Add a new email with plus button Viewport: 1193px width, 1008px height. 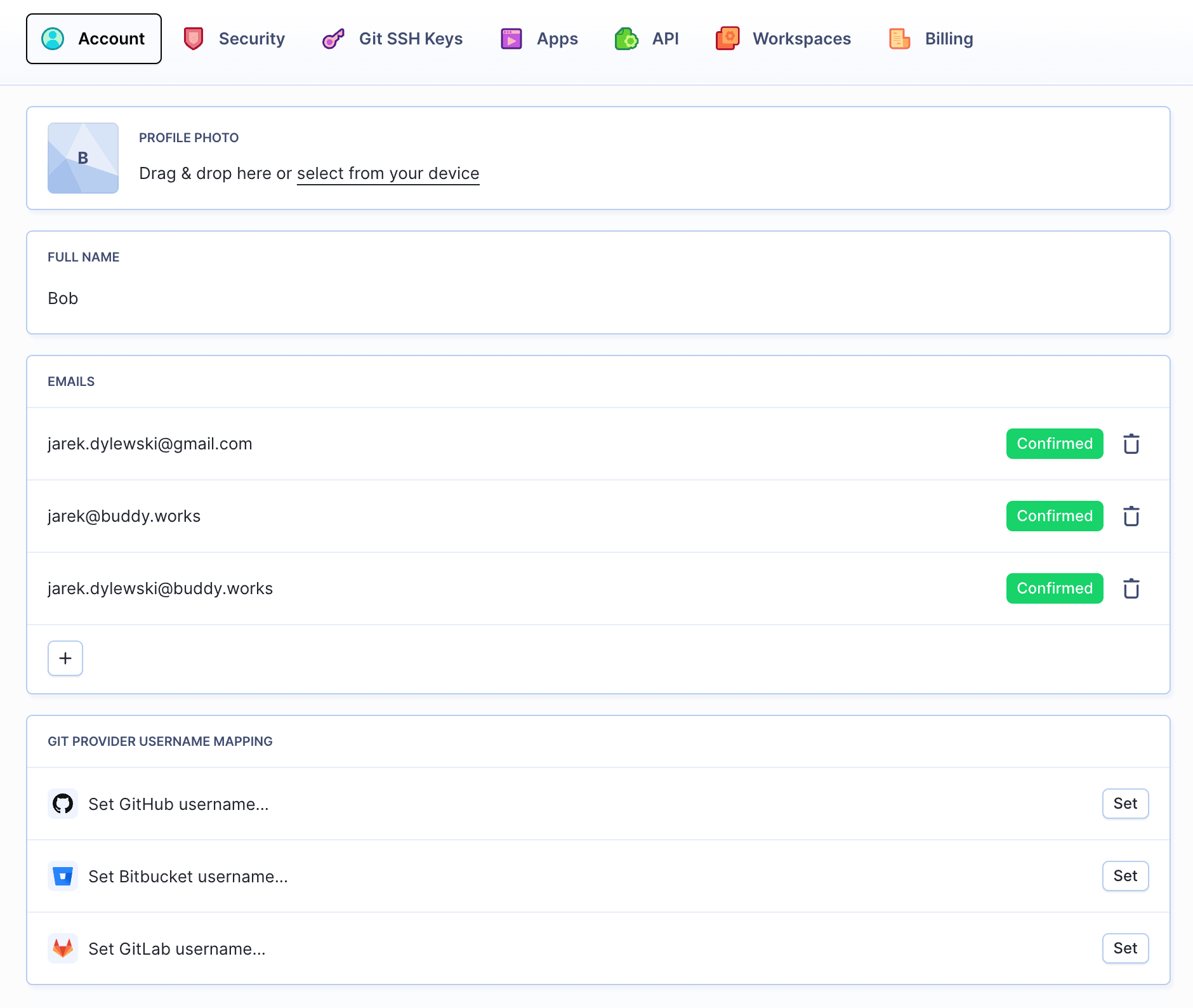click(x=65, y=658)
